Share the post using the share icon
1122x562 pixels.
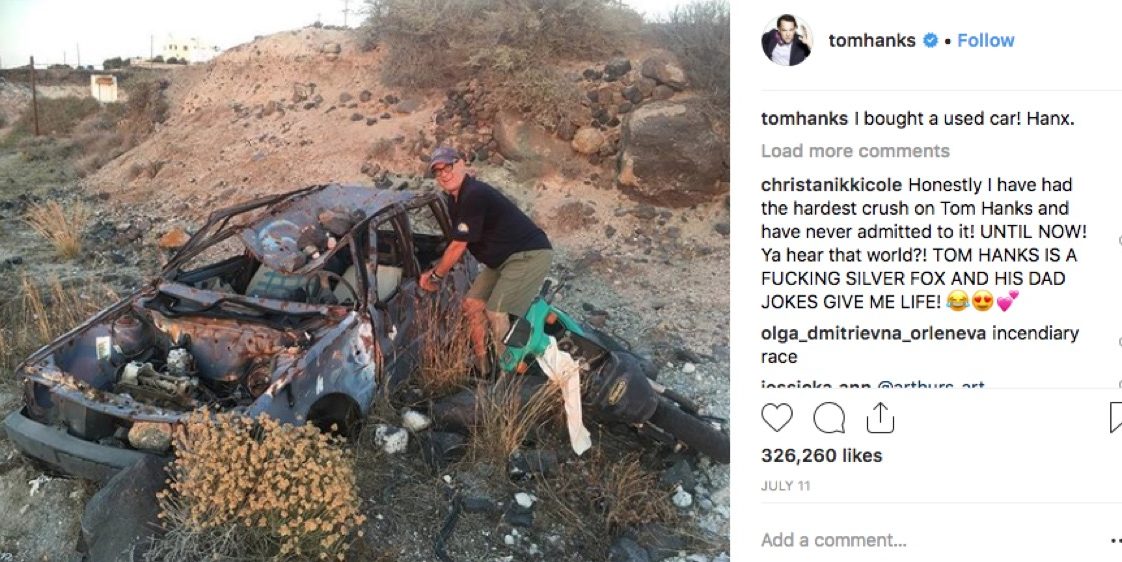pos(880,417)
